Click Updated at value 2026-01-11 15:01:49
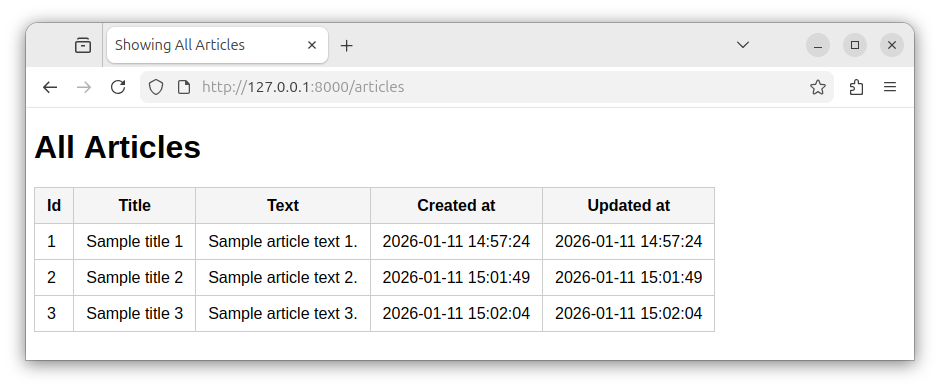This screenshot has height=389, width=940. 628,278
